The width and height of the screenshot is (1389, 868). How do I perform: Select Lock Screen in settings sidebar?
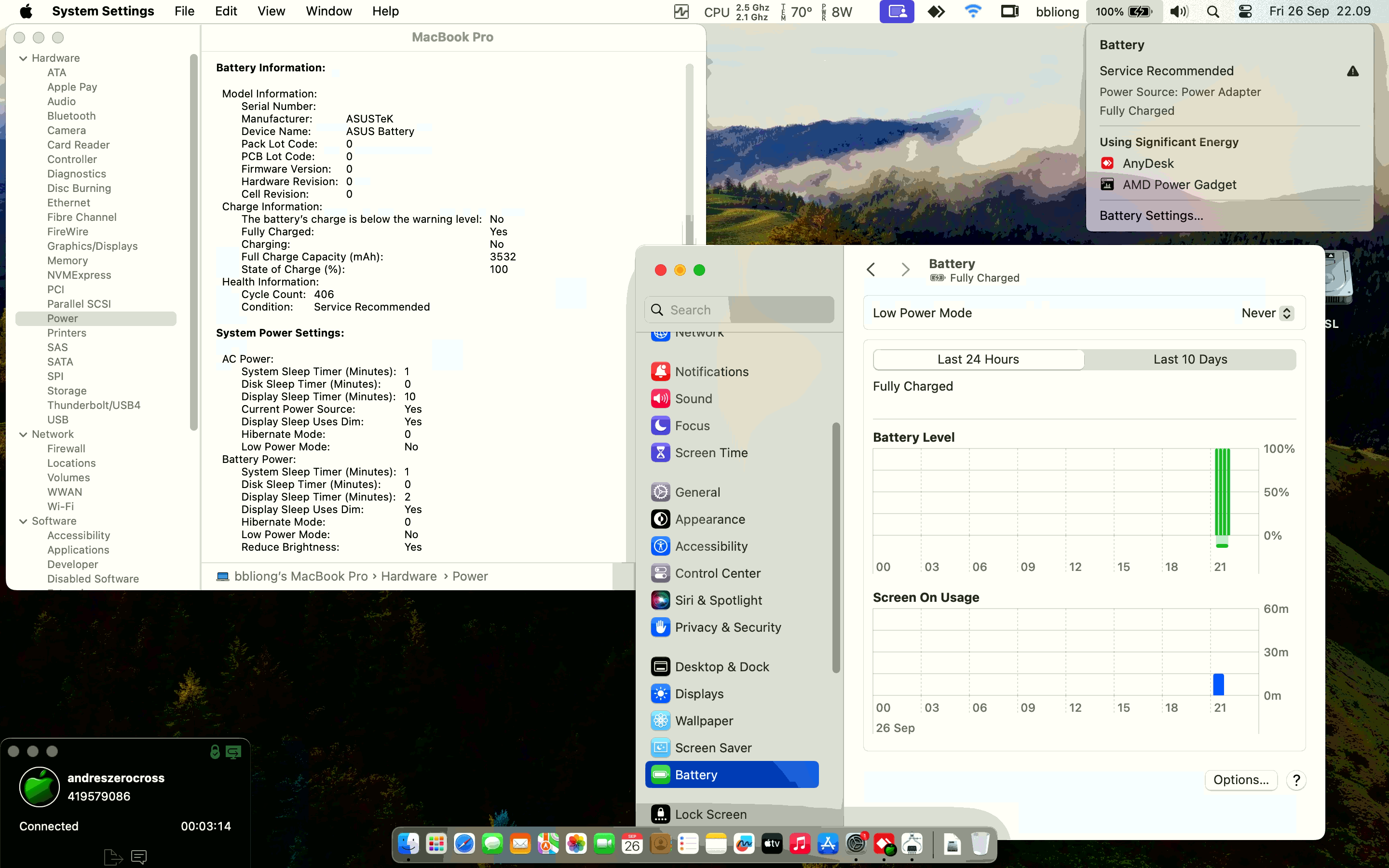(732, 814)
